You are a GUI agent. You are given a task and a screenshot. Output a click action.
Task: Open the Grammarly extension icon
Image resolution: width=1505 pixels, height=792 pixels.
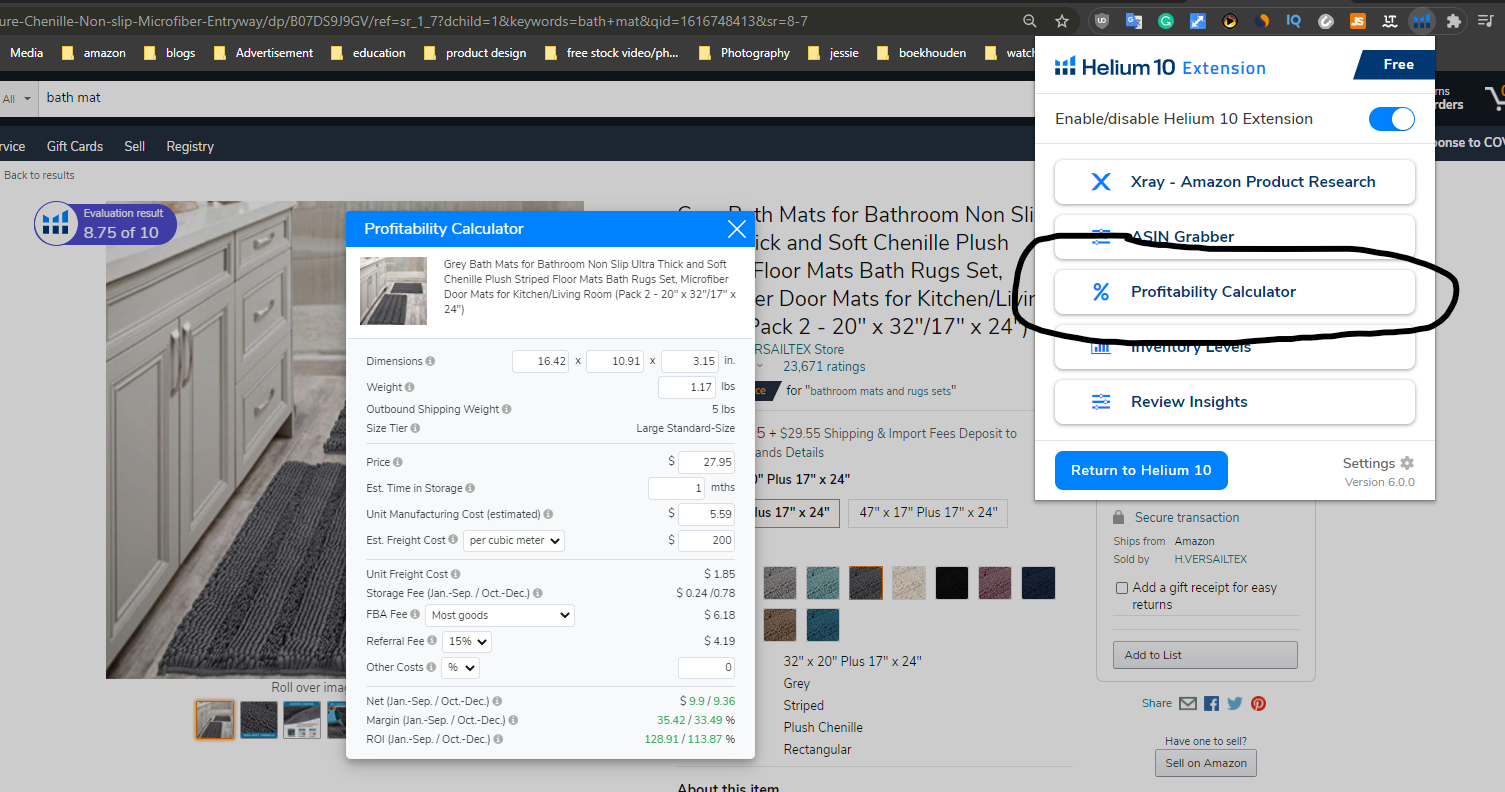(1165, 20)
